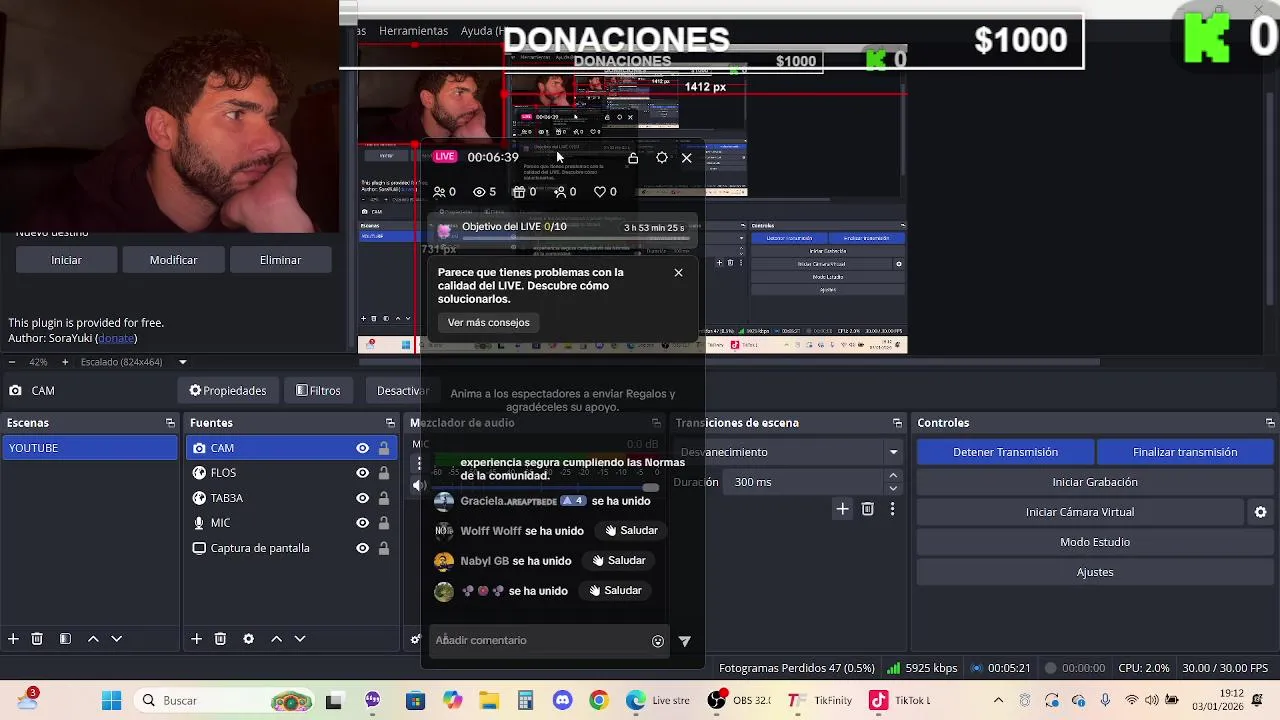This screenshot has width=1280, height=720.
Task: Click Iniciar Grabación button
Action: pyautogui.click(x=1095, y=482)
